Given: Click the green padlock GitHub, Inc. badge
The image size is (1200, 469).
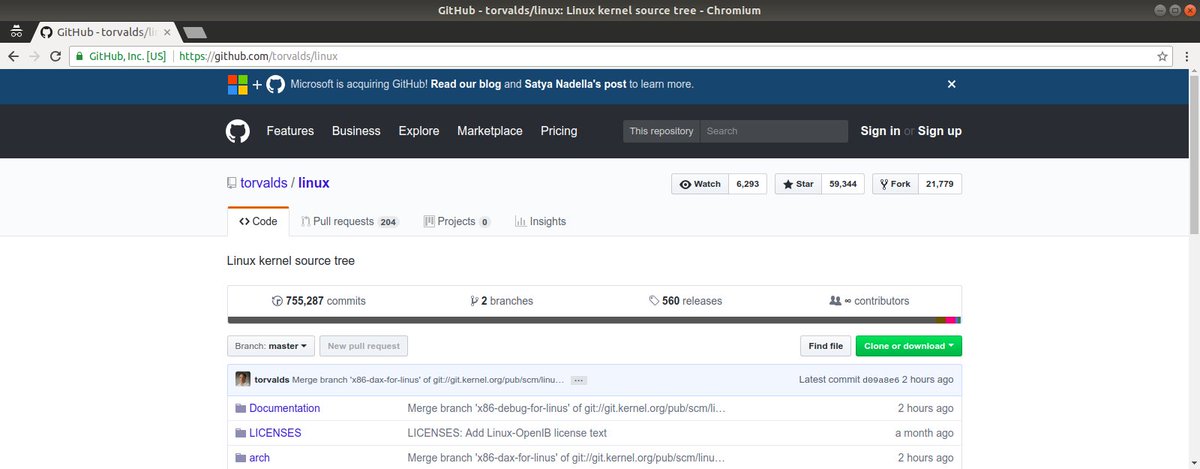Looking at the screenshot, I should point(121,56).
